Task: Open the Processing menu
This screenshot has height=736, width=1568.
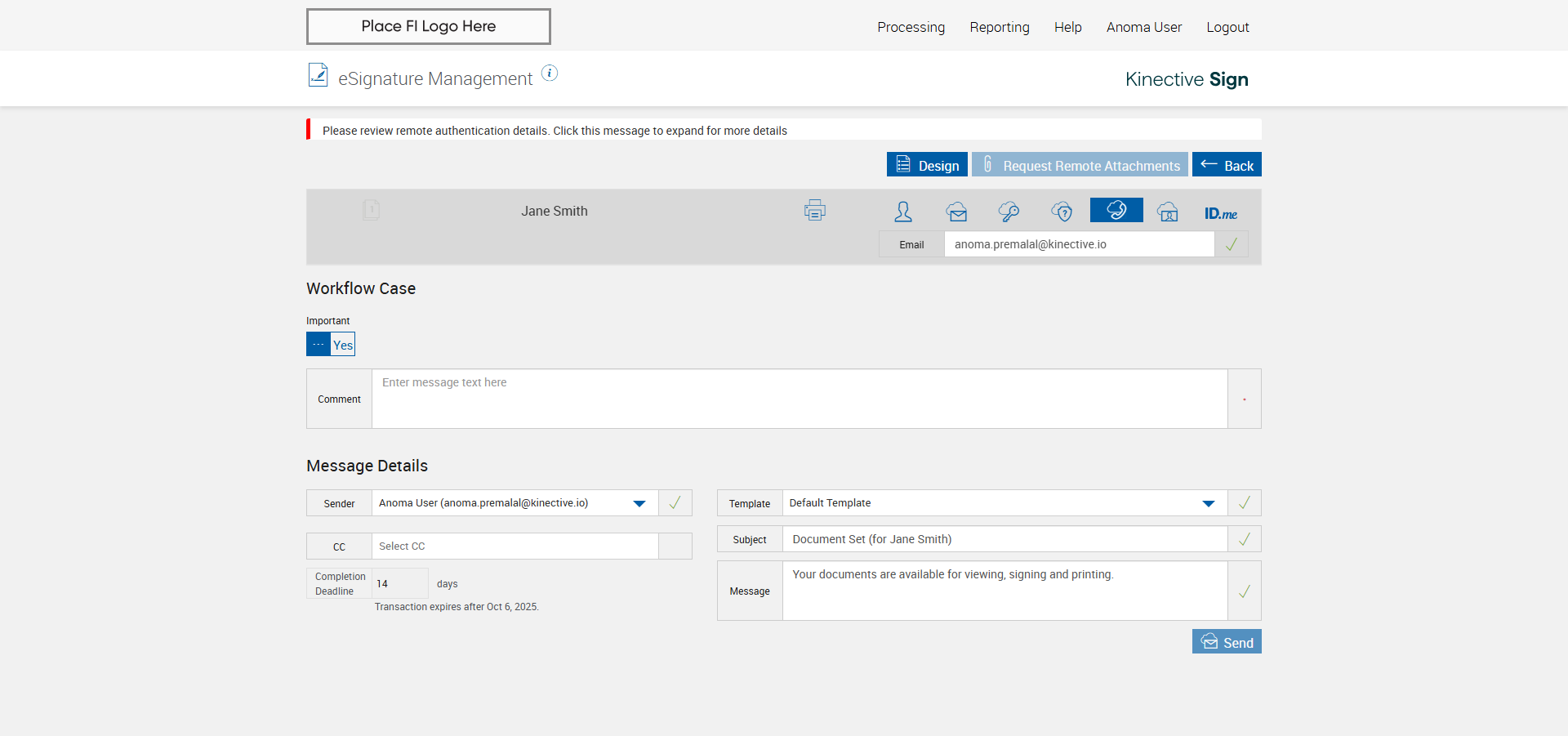Action: tap(911, 27)
